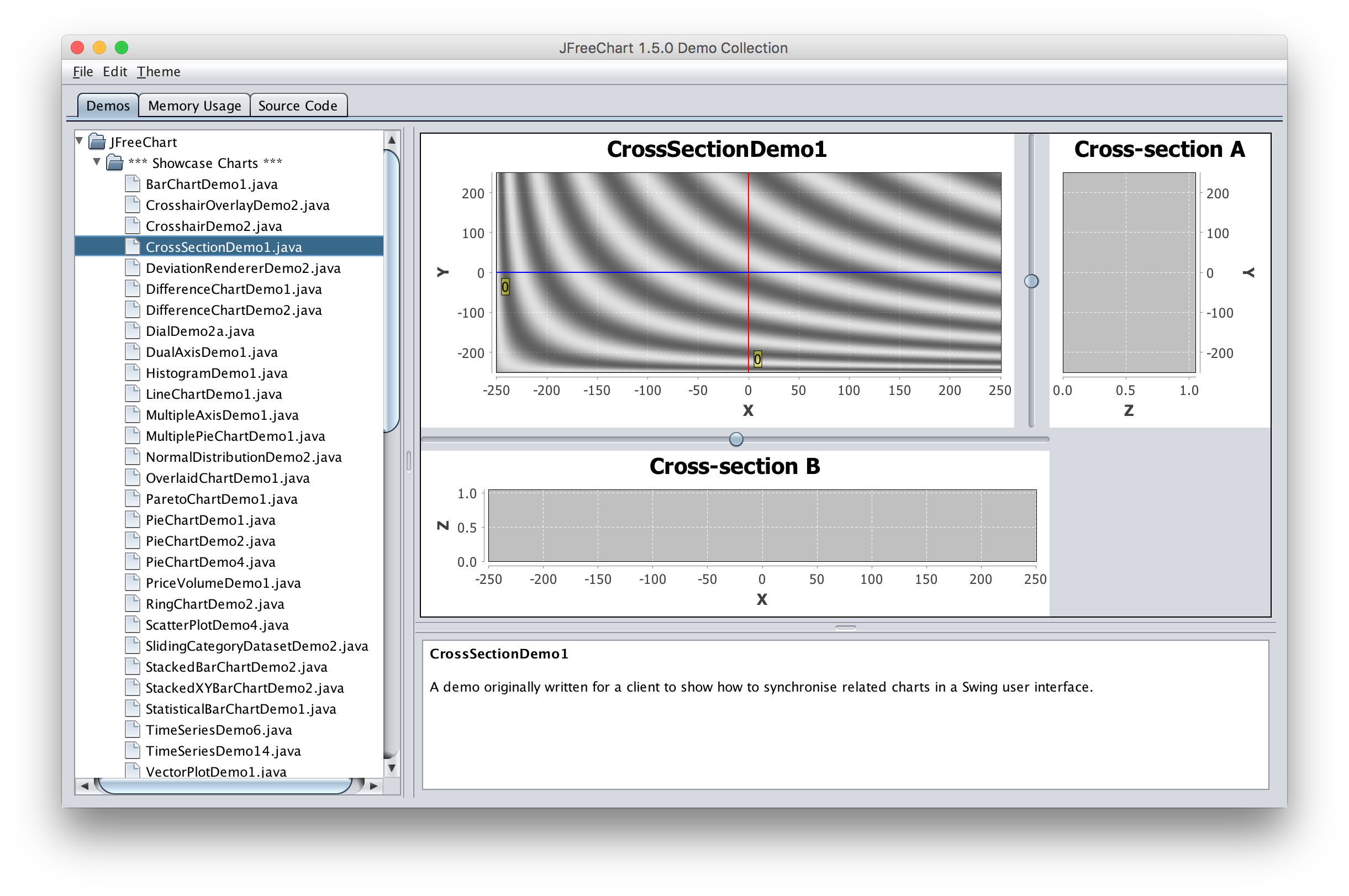
Task: Click the vertical Y cross-section slider knob
Action: [x=1031, y=281]
